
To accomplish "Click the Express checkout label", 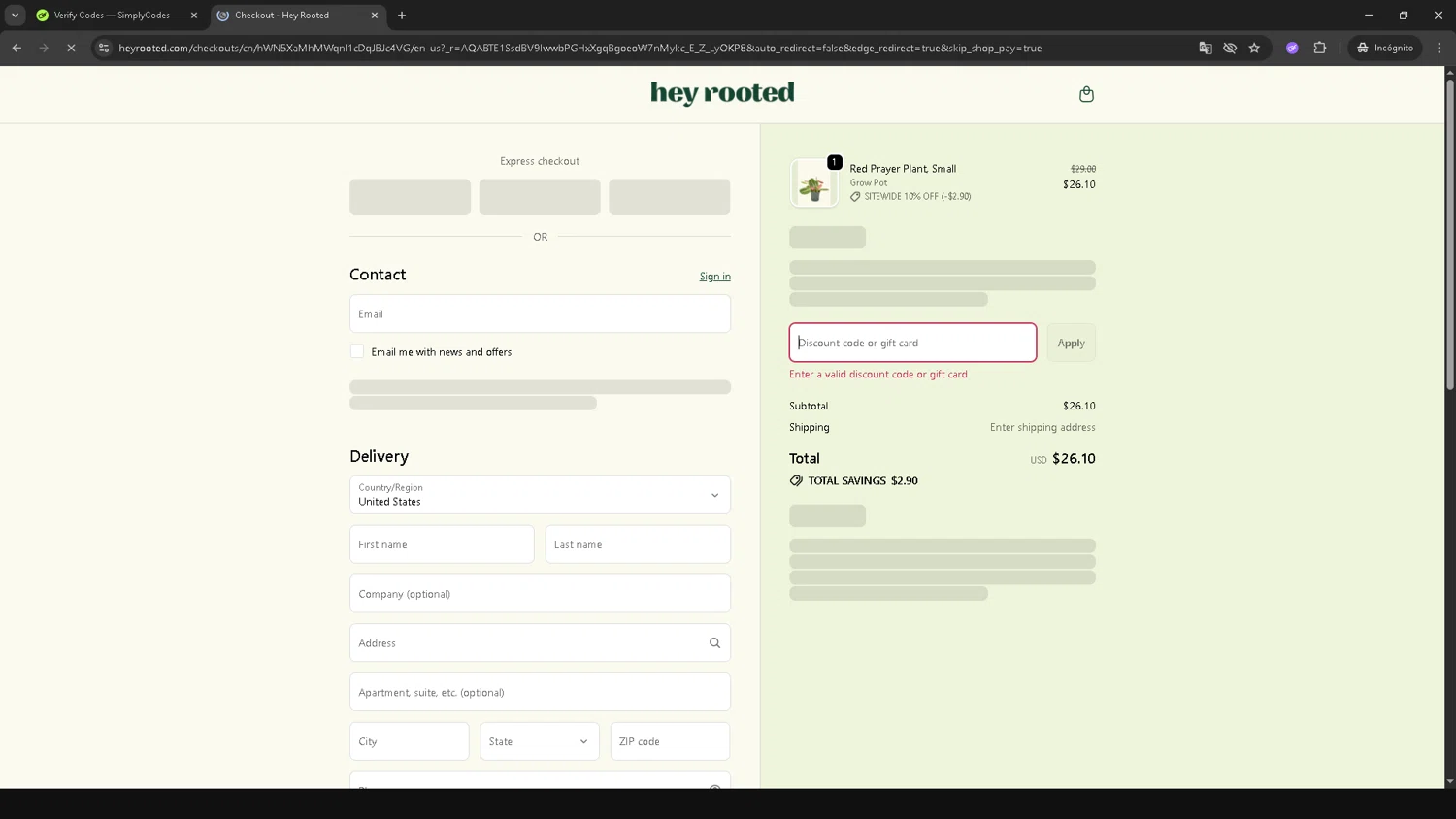I will point(540,161).
